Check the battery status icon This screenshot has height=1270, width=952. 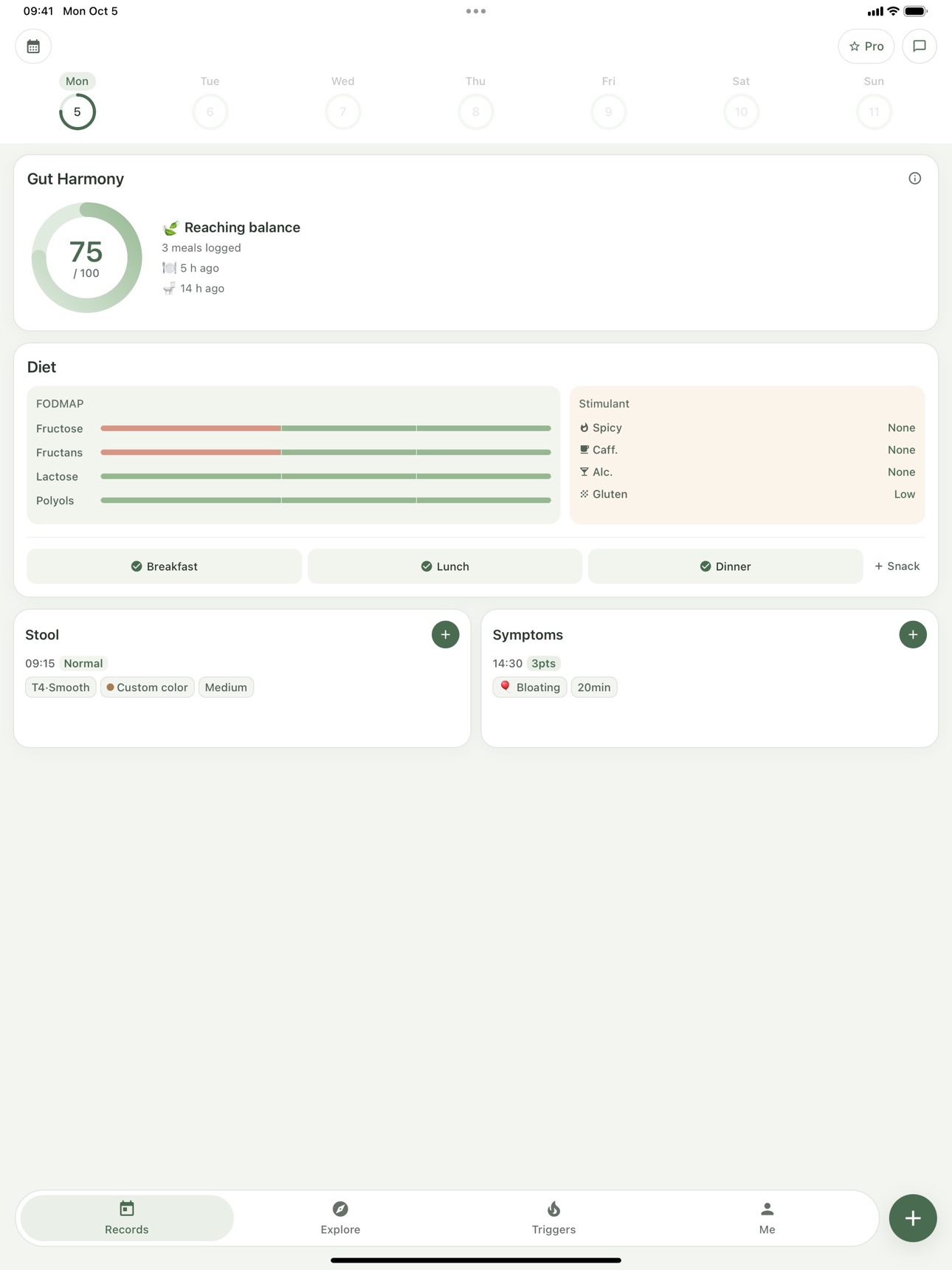916,11
